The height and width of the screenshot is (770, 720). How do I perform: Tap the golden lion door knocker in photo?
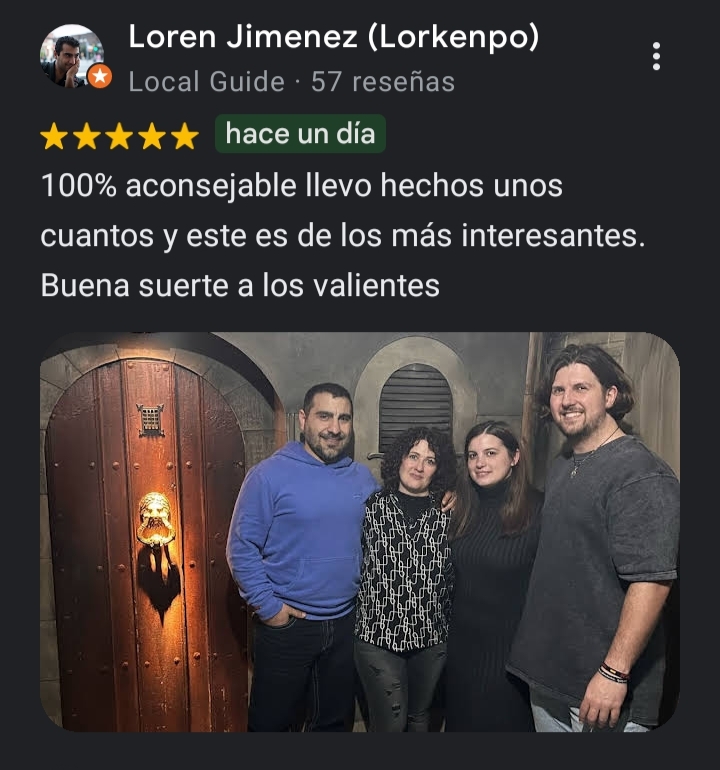tap(156, 520)
